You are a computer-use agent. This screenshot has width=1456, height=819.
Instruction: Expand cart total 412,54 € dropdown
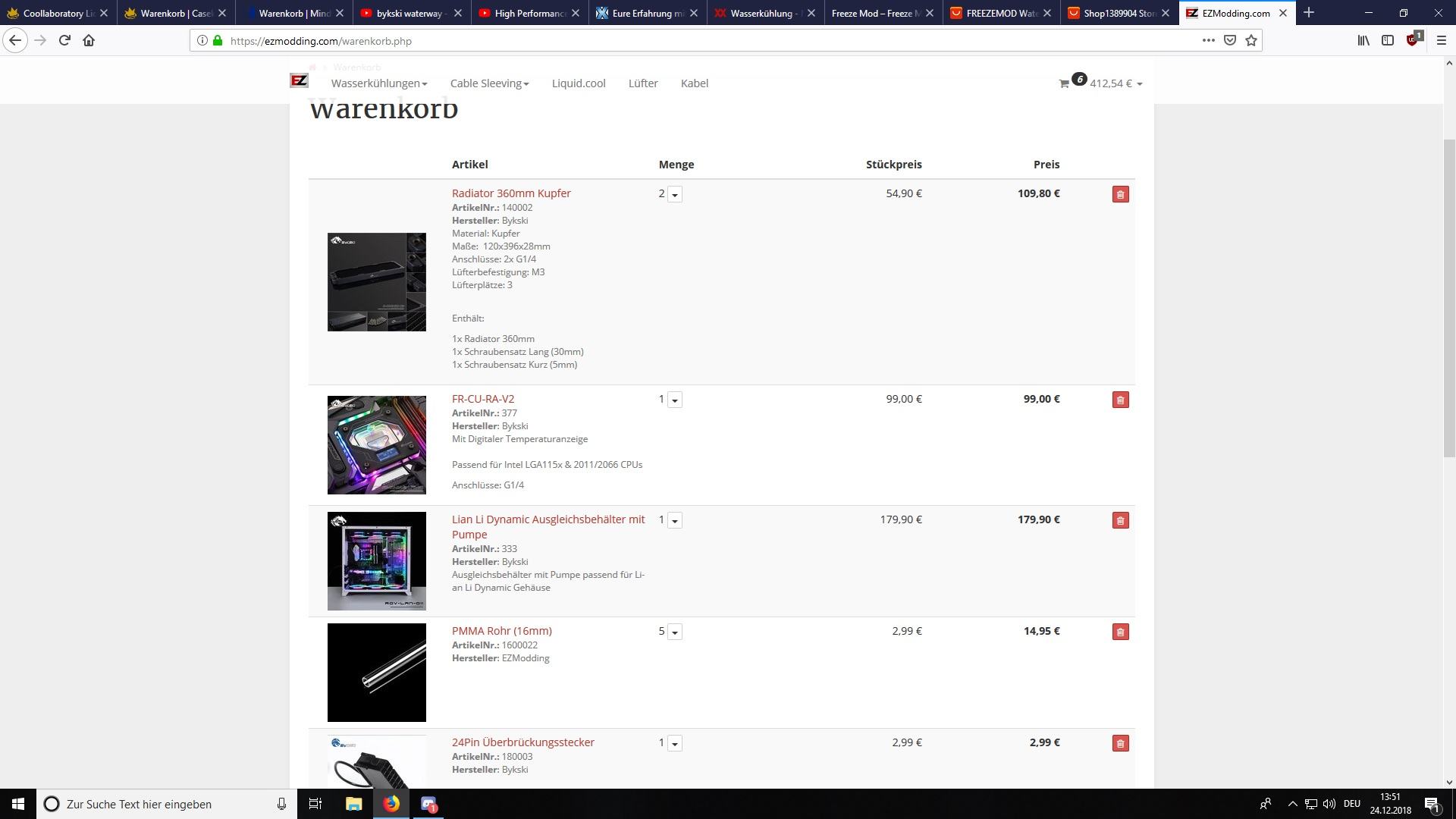click(x=1116, y=83)
